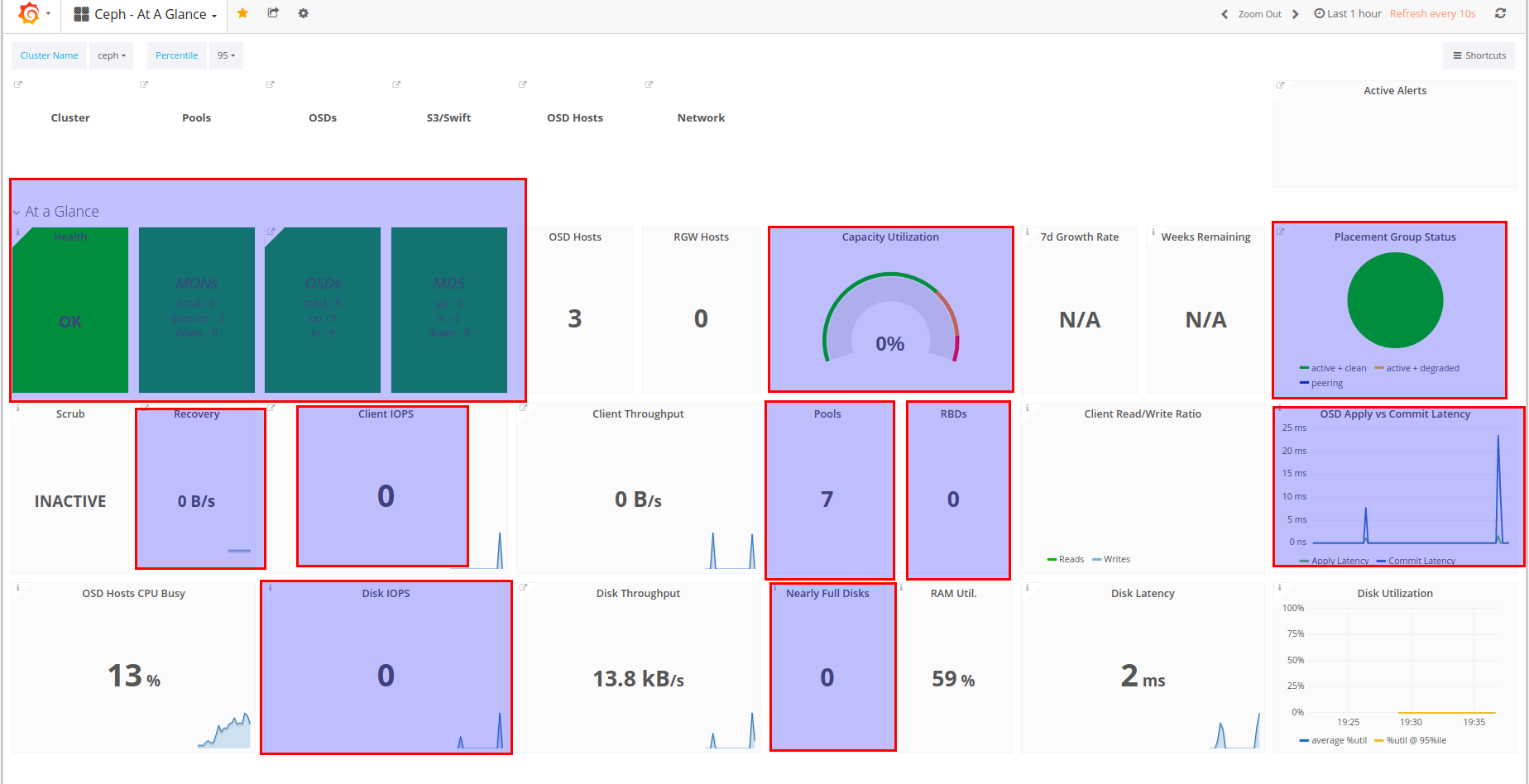1529x784 pixels.
Task: Toggle Writes series in legend
Action: [1111, 559]
